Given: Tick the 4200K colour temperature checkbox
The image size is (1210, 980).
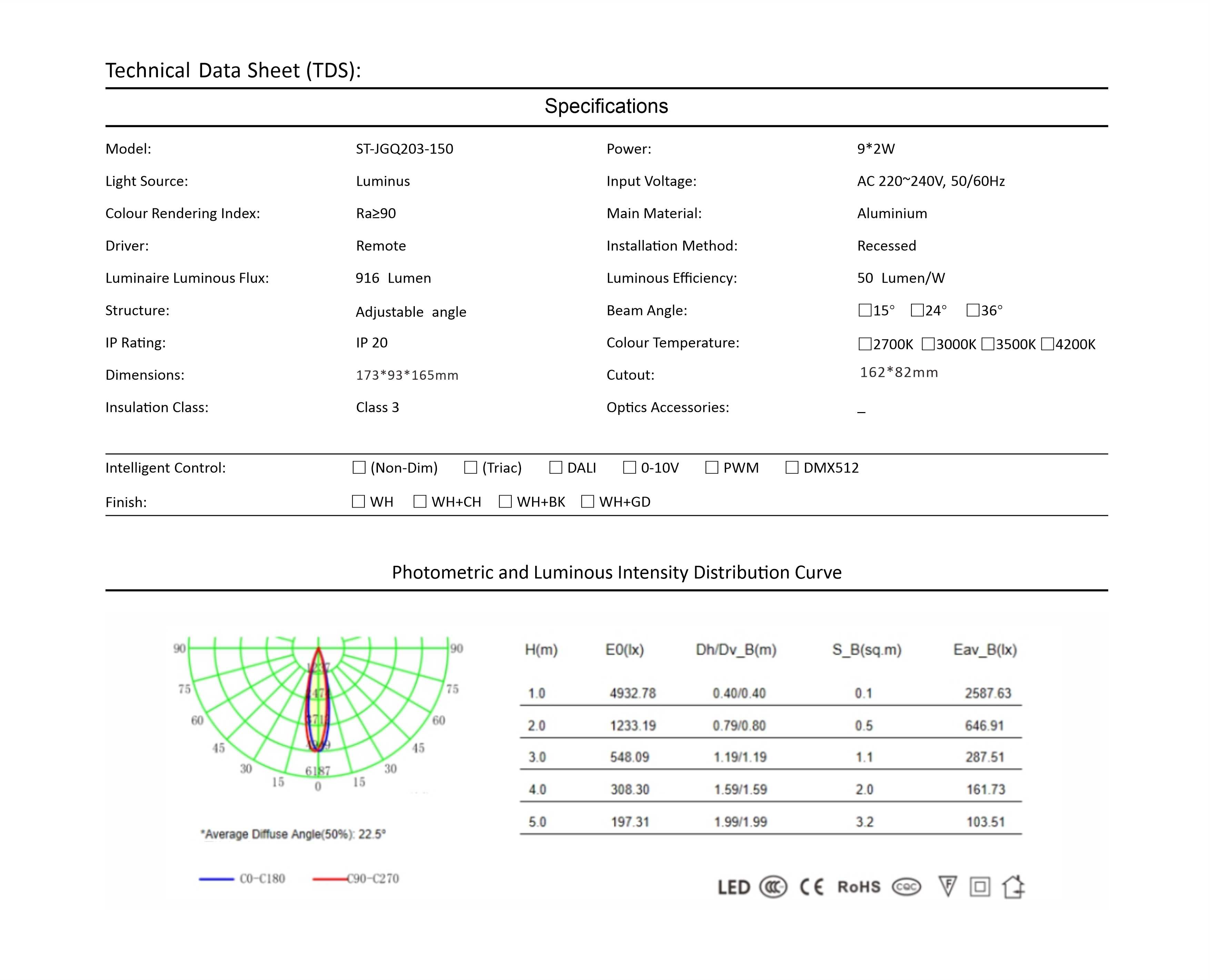Looking at the screenshot, I should pyautogui.click(x=1048, y=344).
